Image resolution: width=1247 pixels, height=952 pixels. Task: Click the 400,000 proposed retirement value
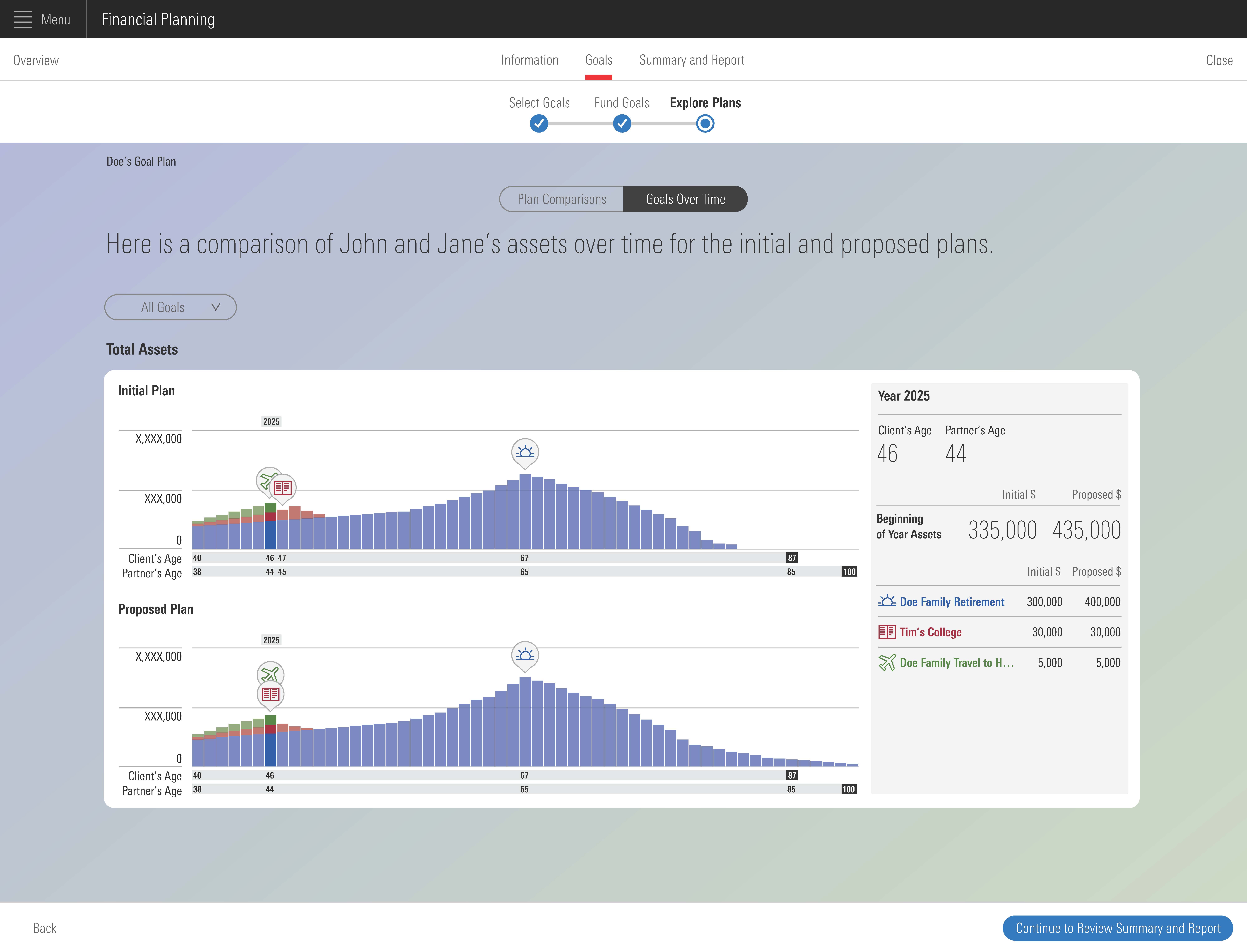[1103, 602]
